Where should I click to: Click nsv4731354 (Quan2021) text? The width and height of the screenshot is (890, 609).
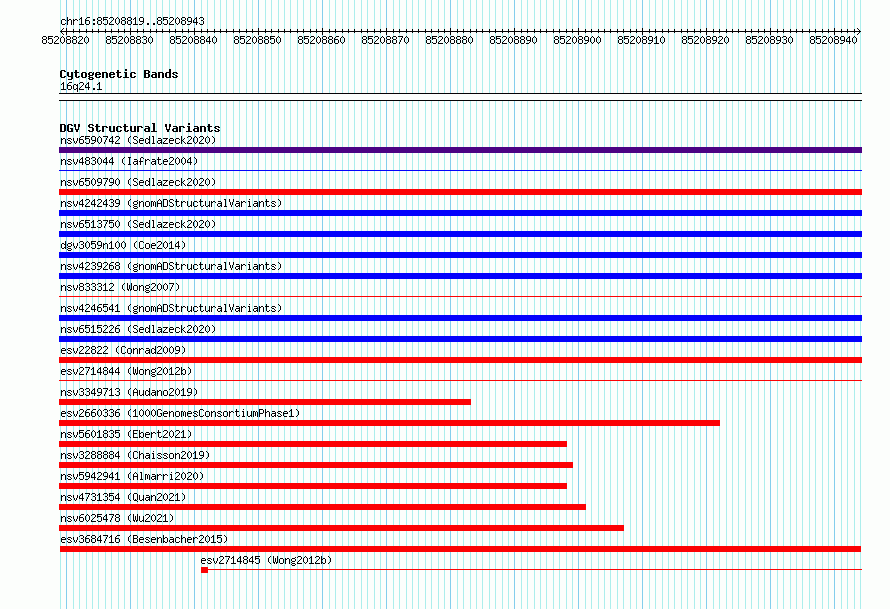click(123, 497)
